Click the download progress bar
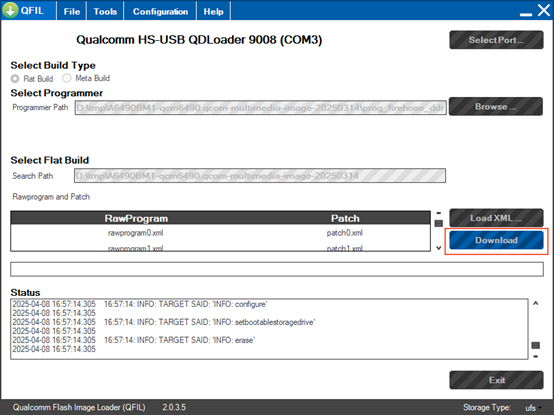The width and height of the screenshot is (554, 415). point(277,269)
